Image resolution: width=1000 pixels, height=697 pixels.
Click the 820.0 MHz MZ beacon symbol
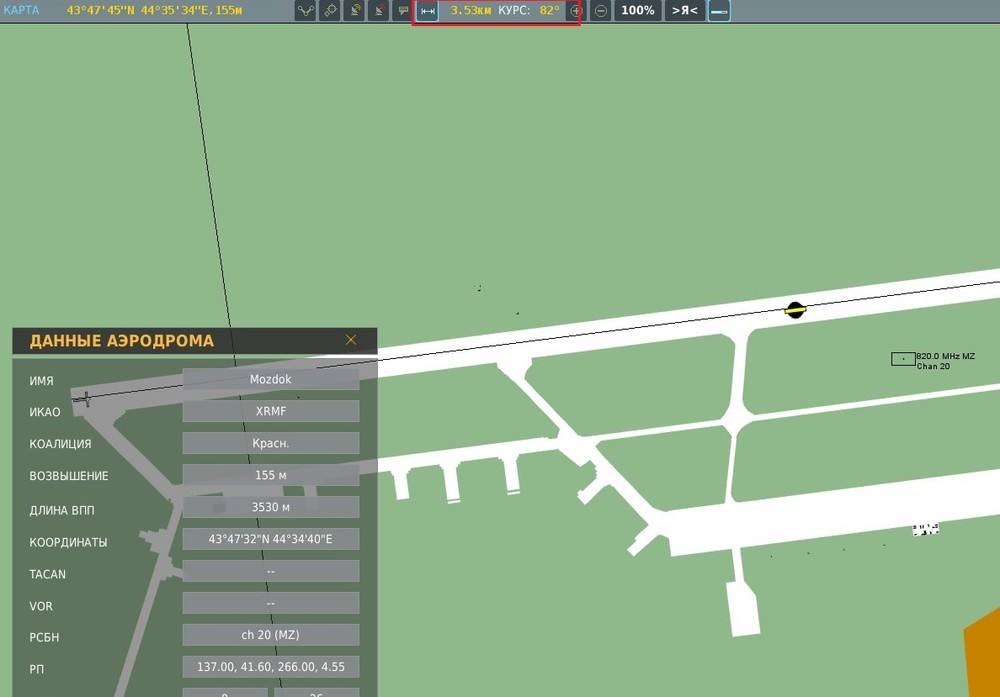point(903,359)
